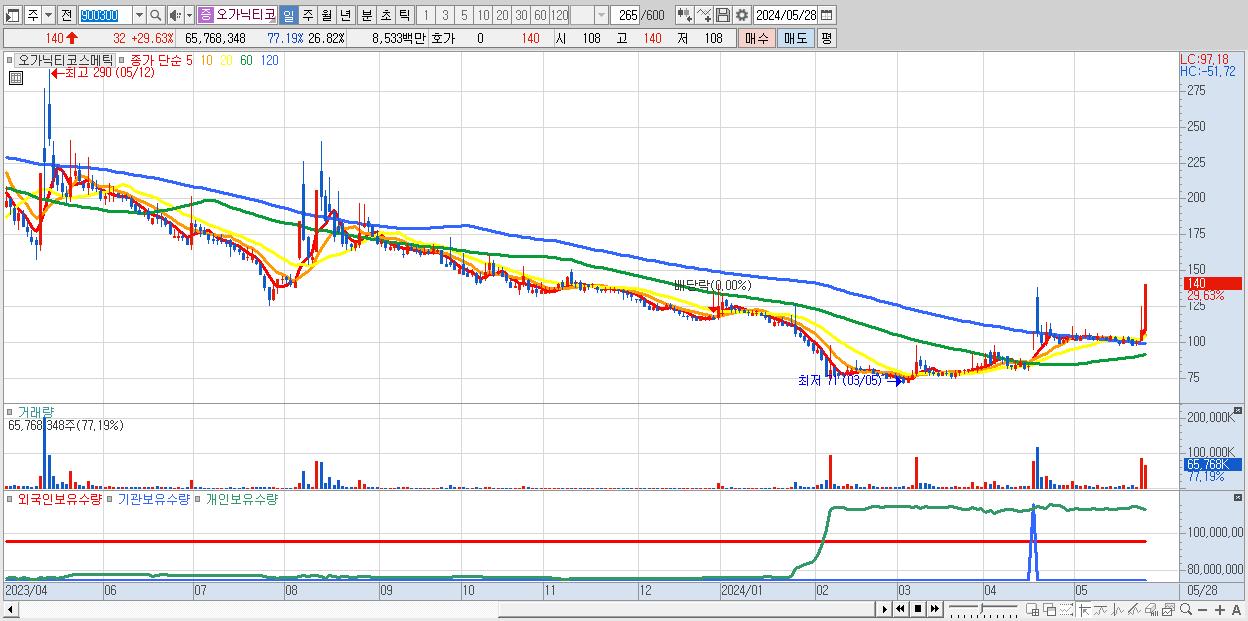The width and height of the screenshot is (1248, 621).
Task: Click the overlapping windows copy icon
Action: [x=1049, y=609]
